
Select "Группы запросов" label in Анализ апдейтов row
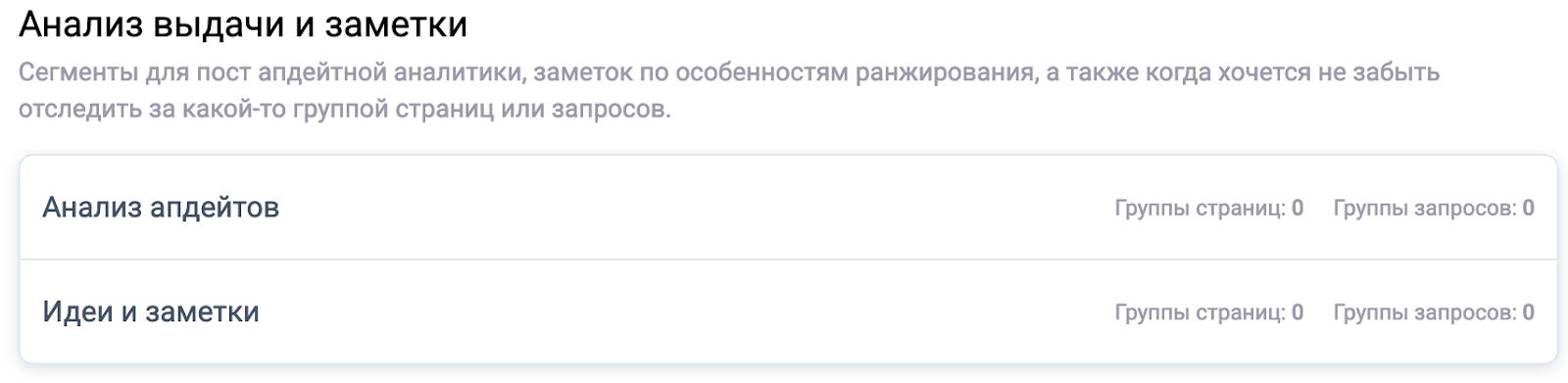click(1425, 209)
